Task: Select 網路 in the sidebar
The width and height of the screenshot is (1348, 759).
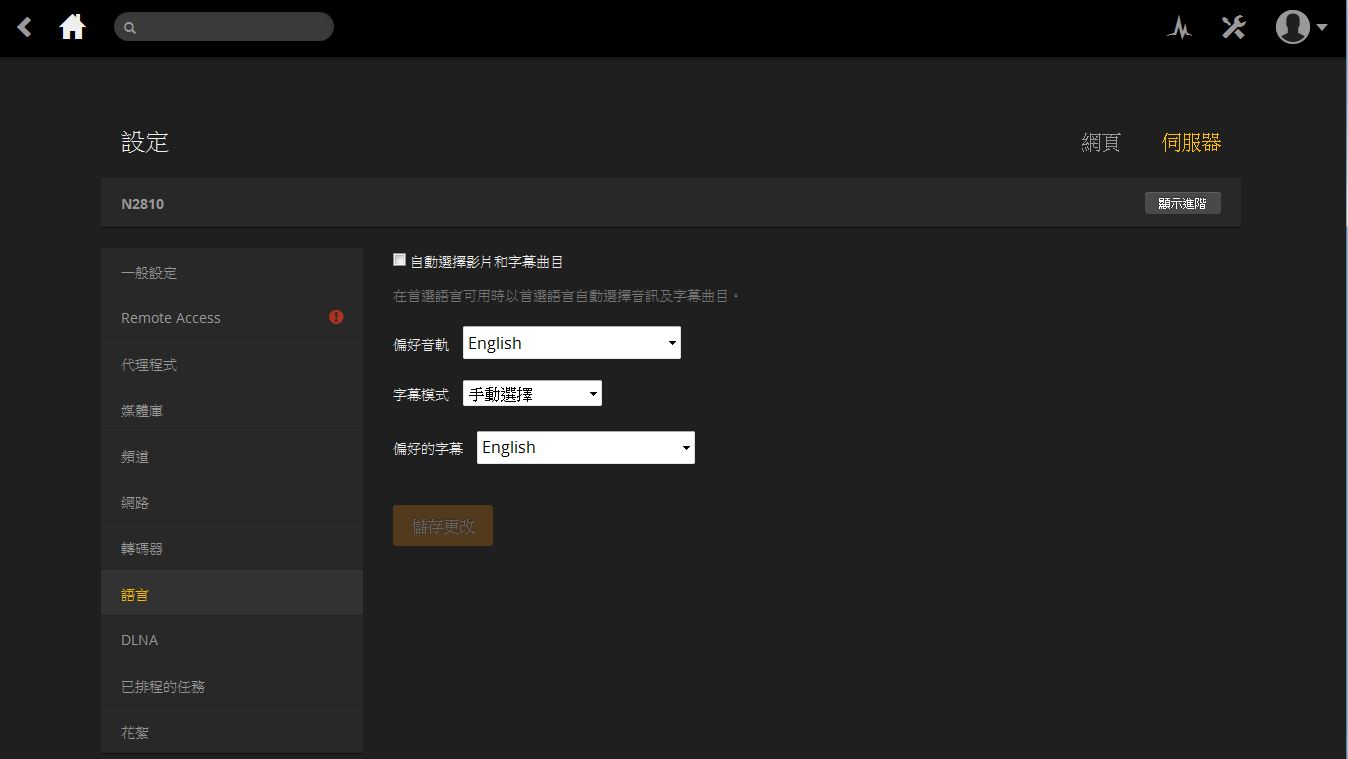Action: tap(232, 502)
